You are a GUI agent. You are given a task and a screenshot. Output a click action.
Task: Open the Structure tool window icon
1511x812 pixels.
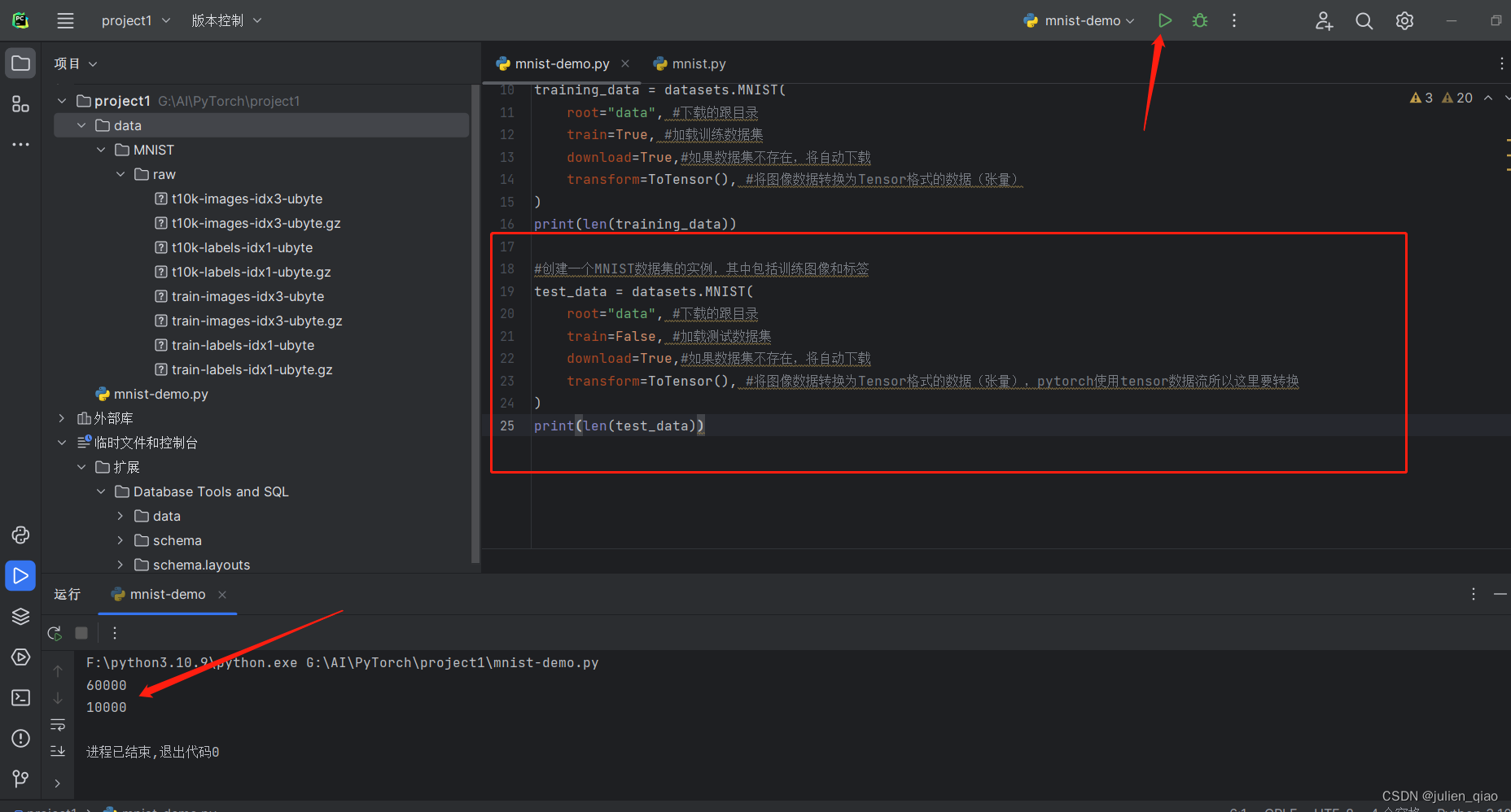(x=20, y=104)
